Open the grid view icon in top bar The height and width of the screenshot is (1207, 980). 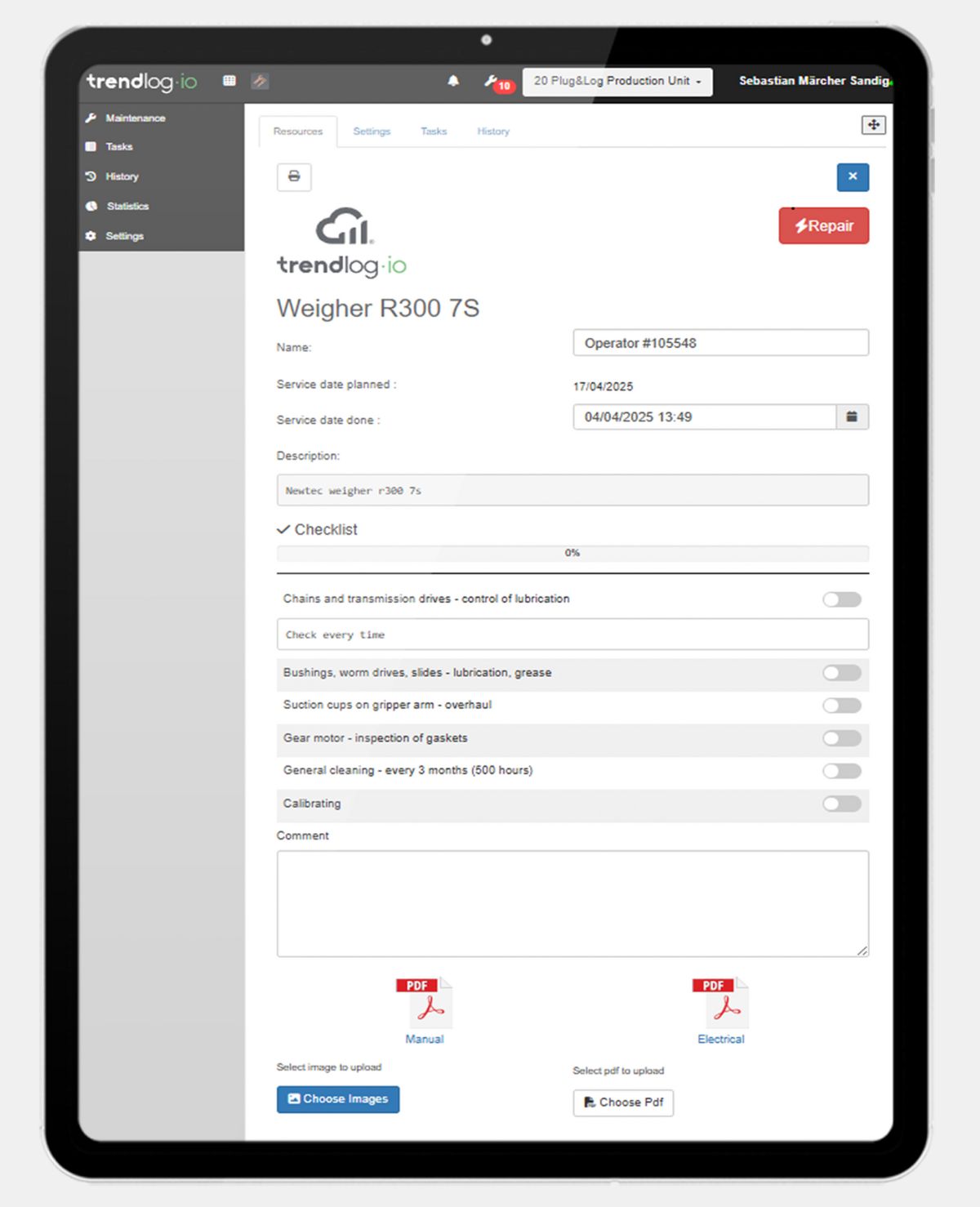[229, 81]
